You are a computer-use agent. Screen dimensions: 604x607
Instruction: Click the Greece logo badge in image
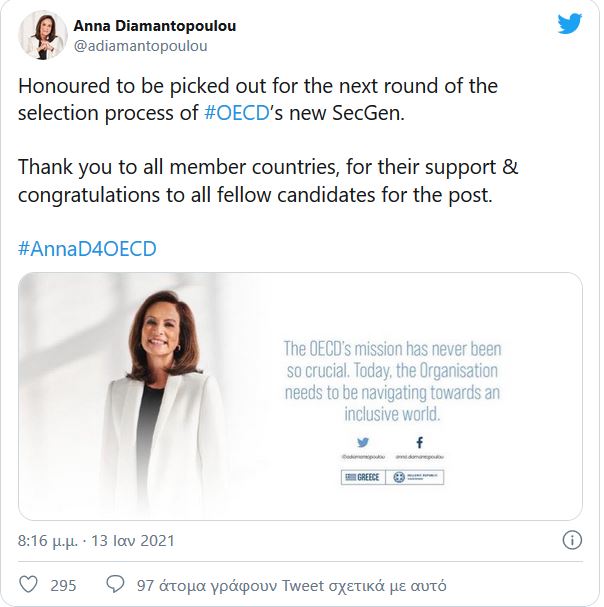point(364,478)
